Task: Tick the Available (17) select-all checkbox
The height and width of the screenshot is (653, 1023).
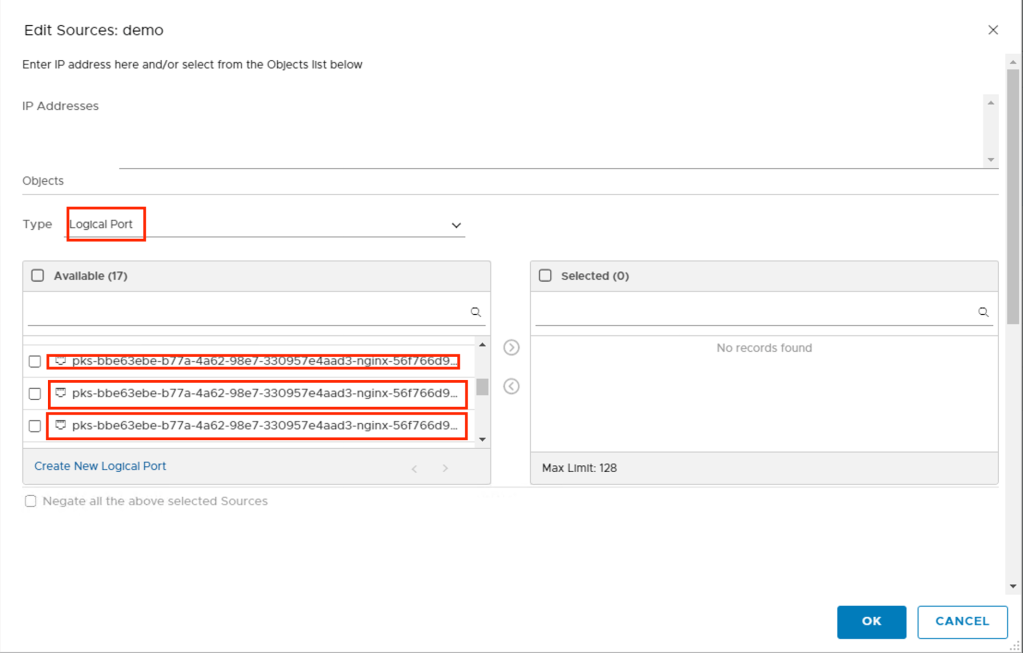Action: pos(38,276)
